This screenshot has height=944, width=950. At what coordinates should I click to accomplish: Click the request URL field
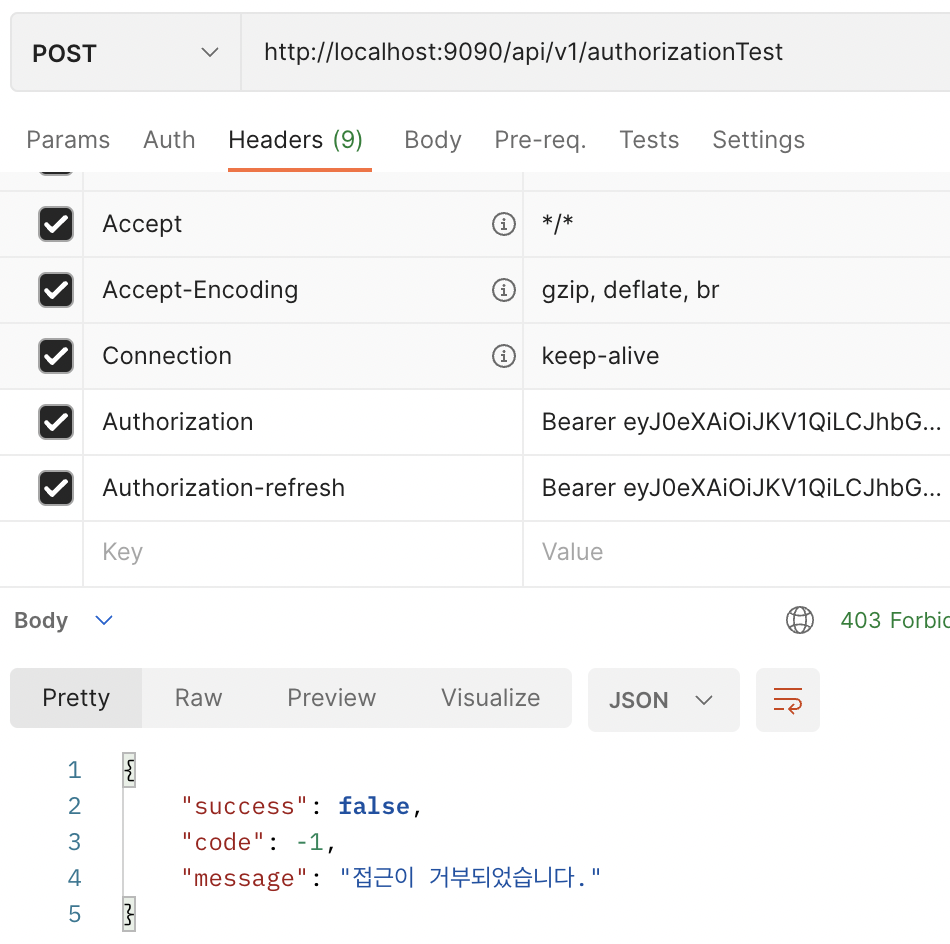pyautogui.click(x=590, y=53)
